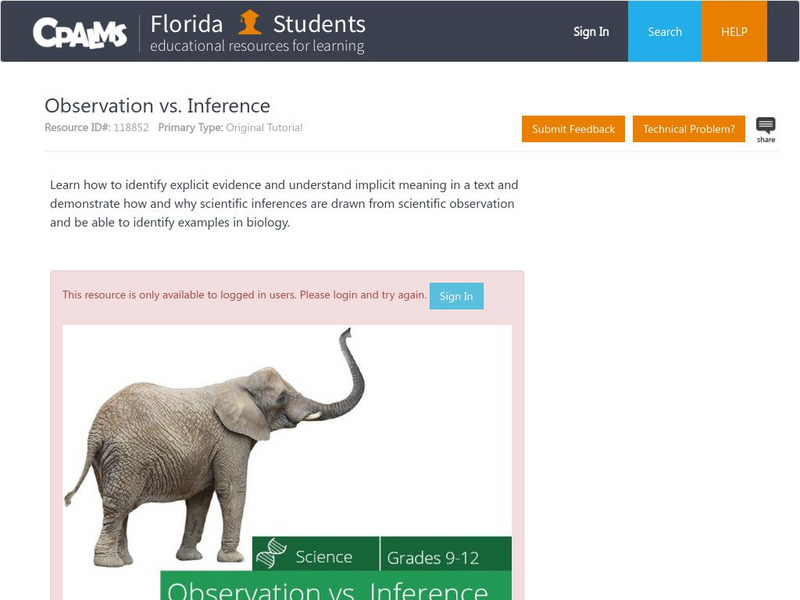
Task: Click the logged-in users alert message
Action: click(244, 295)
